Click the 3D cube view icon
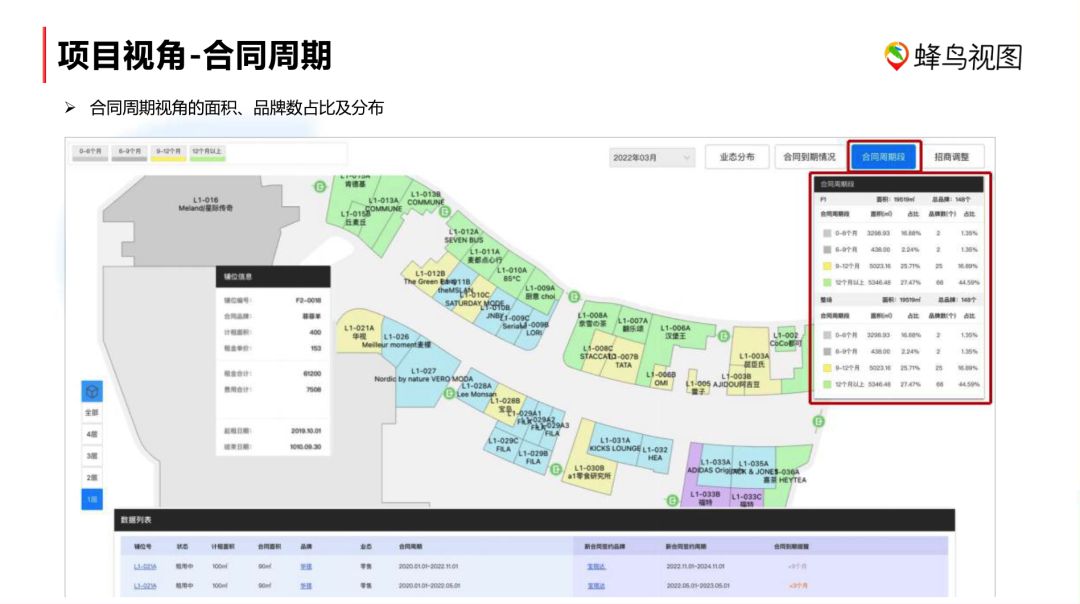1080x604 pixels. pos(91,390)
